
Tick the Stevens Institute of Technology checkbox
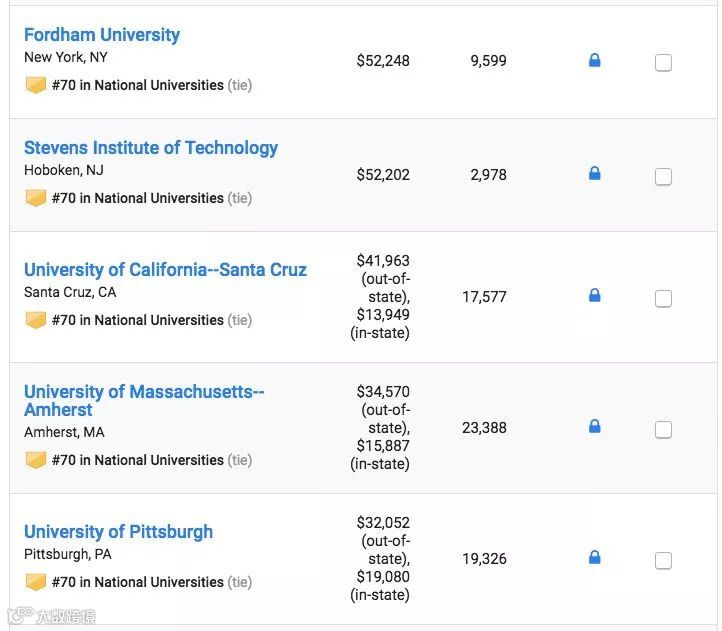(x=663, y=177)
